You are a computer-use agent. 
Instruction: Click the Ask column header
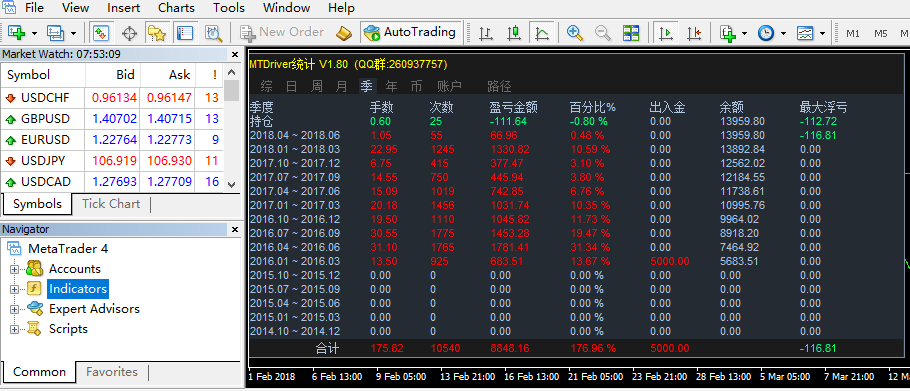coord(168,75)
